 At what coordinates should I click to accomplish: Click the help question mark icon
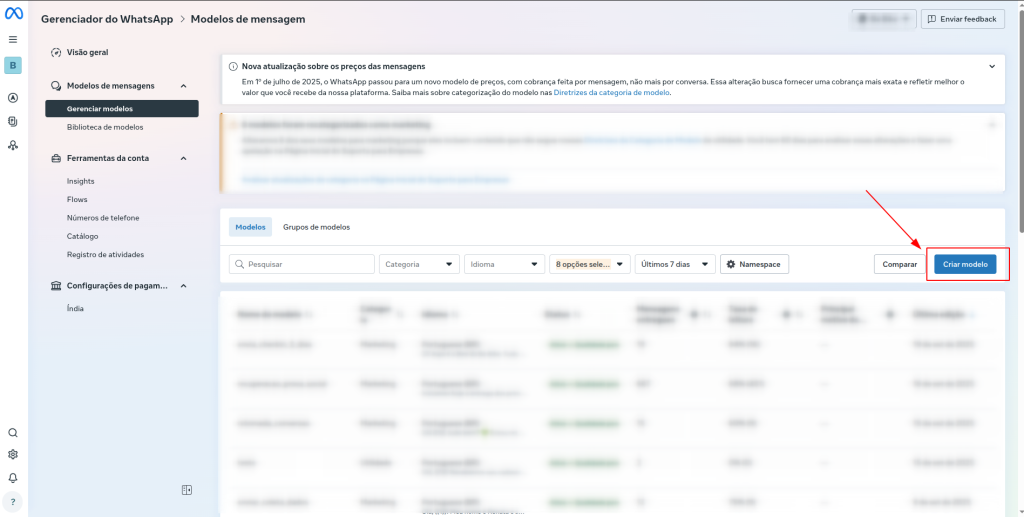coord(13,501)
